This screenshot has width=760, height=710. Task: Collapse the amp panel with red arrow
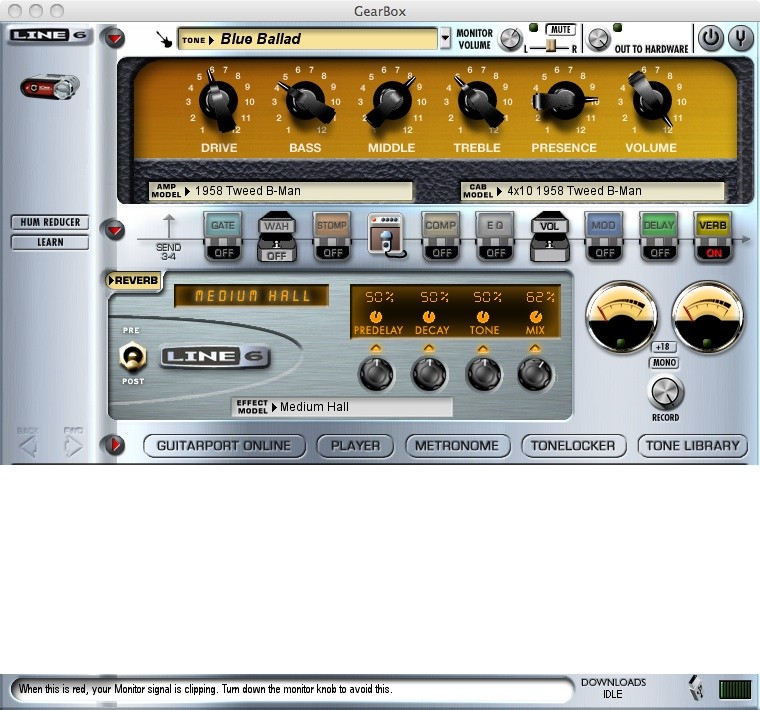click(x=114, y=38)
